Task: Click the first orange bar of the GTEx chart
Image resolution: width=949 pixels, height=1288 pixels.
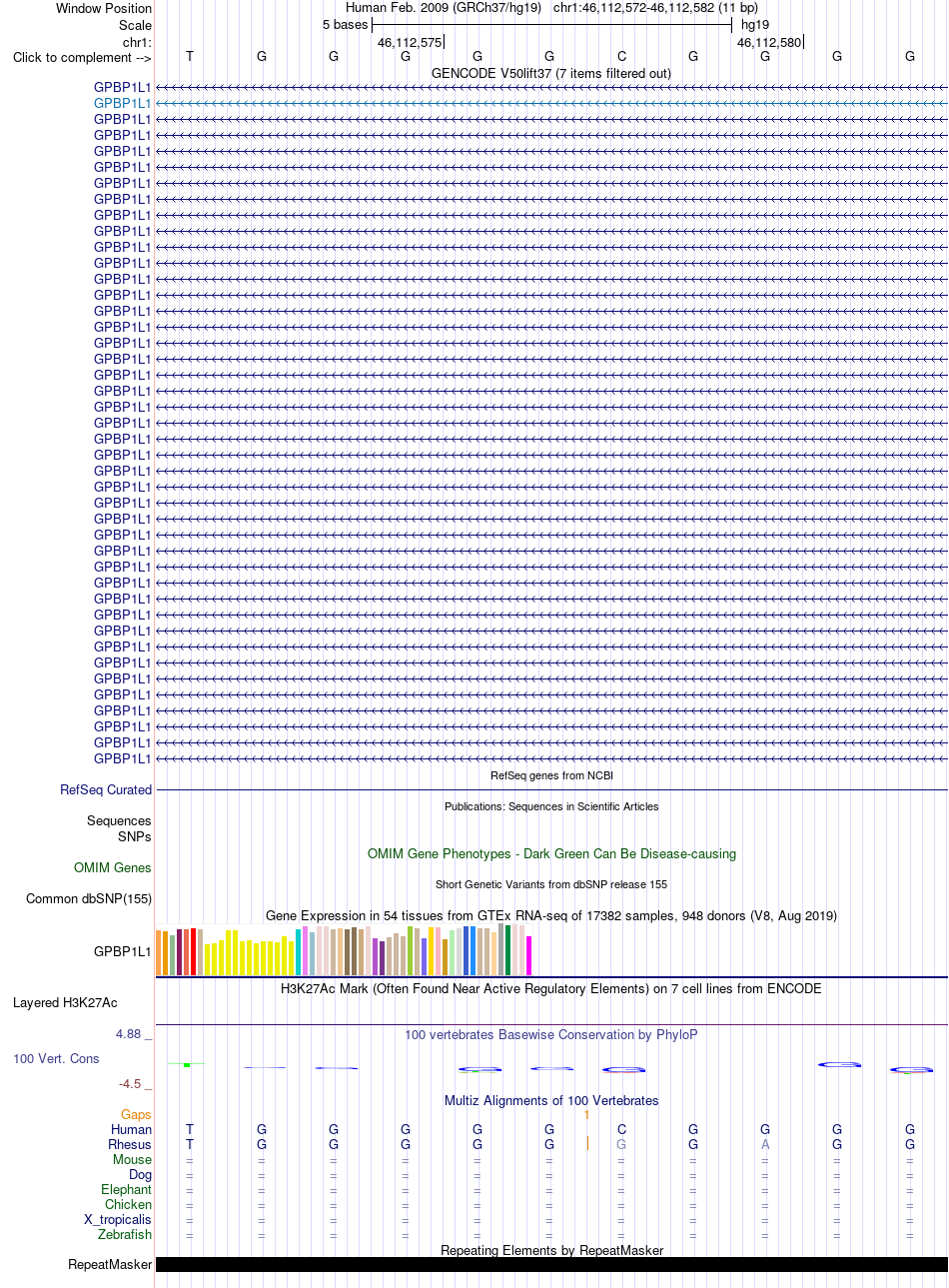Action: tap(159, 953)
